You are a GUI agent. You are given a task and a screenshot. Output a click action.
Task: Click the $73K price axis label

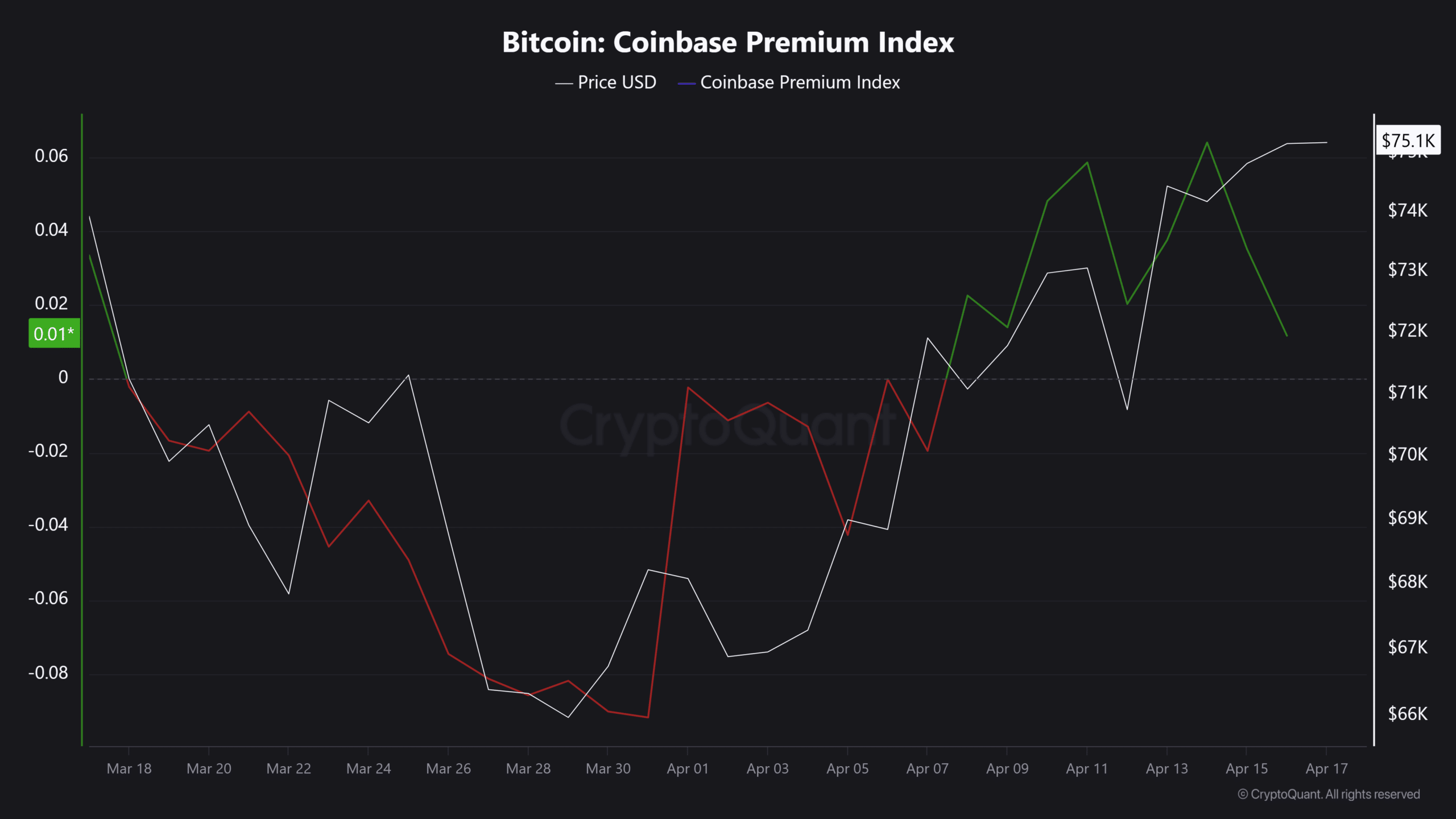point(1408,269)
